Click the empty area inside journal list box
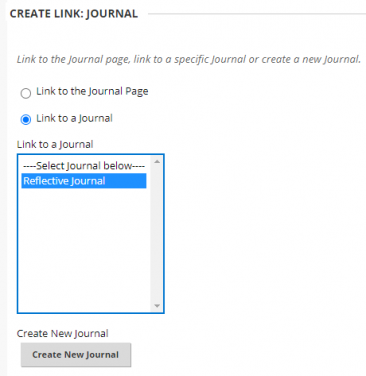The image size is (366, 376). [84, 250]
